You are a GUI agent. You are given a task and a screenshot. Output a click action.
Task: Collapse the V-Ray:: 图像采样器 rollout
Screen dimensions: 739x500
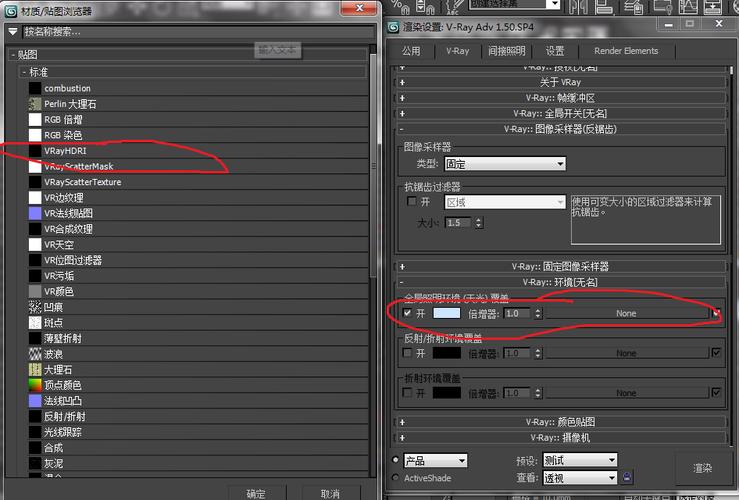tap(560, 129)
